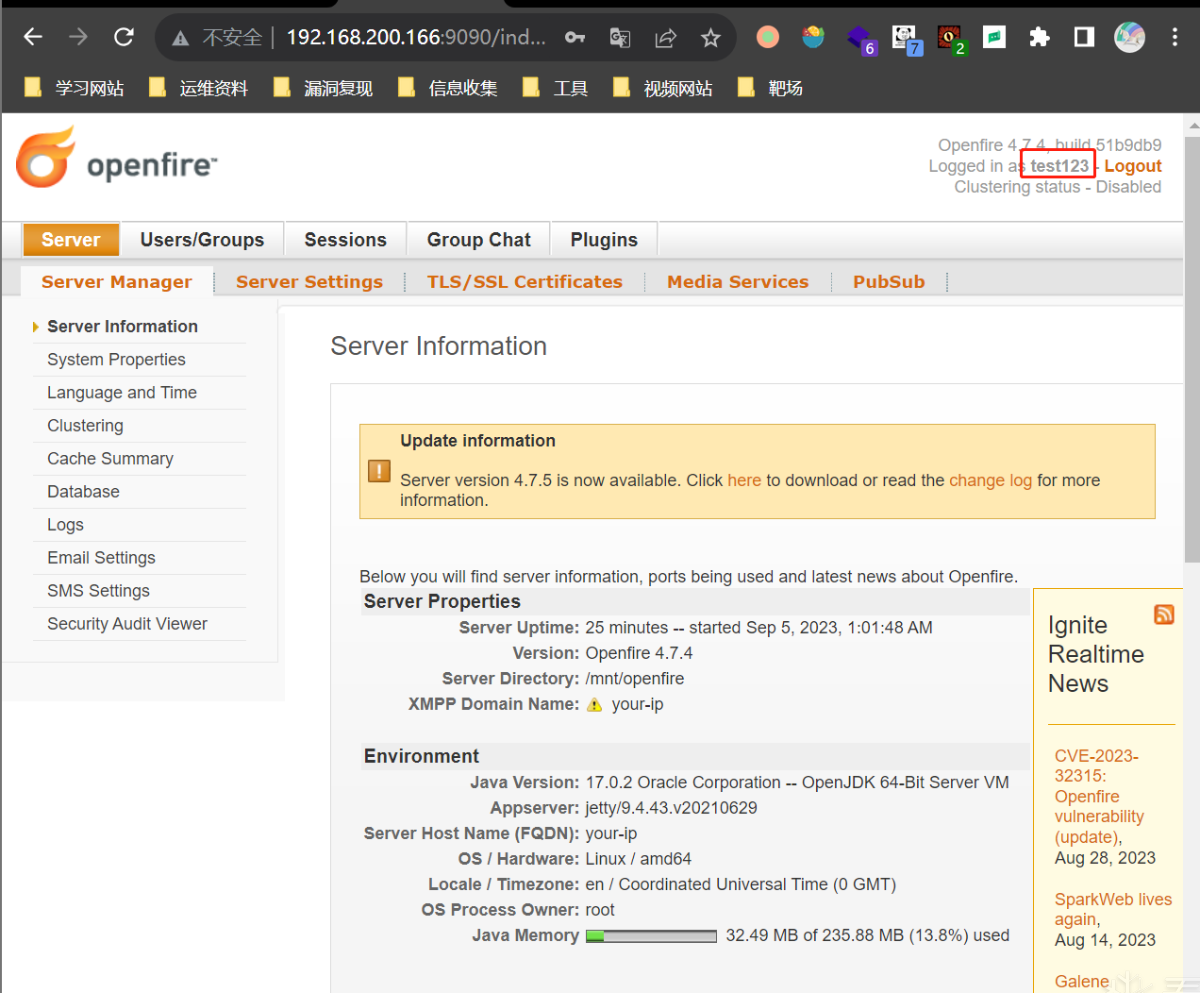Viewport: 1200px width, 993px height.
Task: Select the Server Settings subtab
Action: coord(309,282)
